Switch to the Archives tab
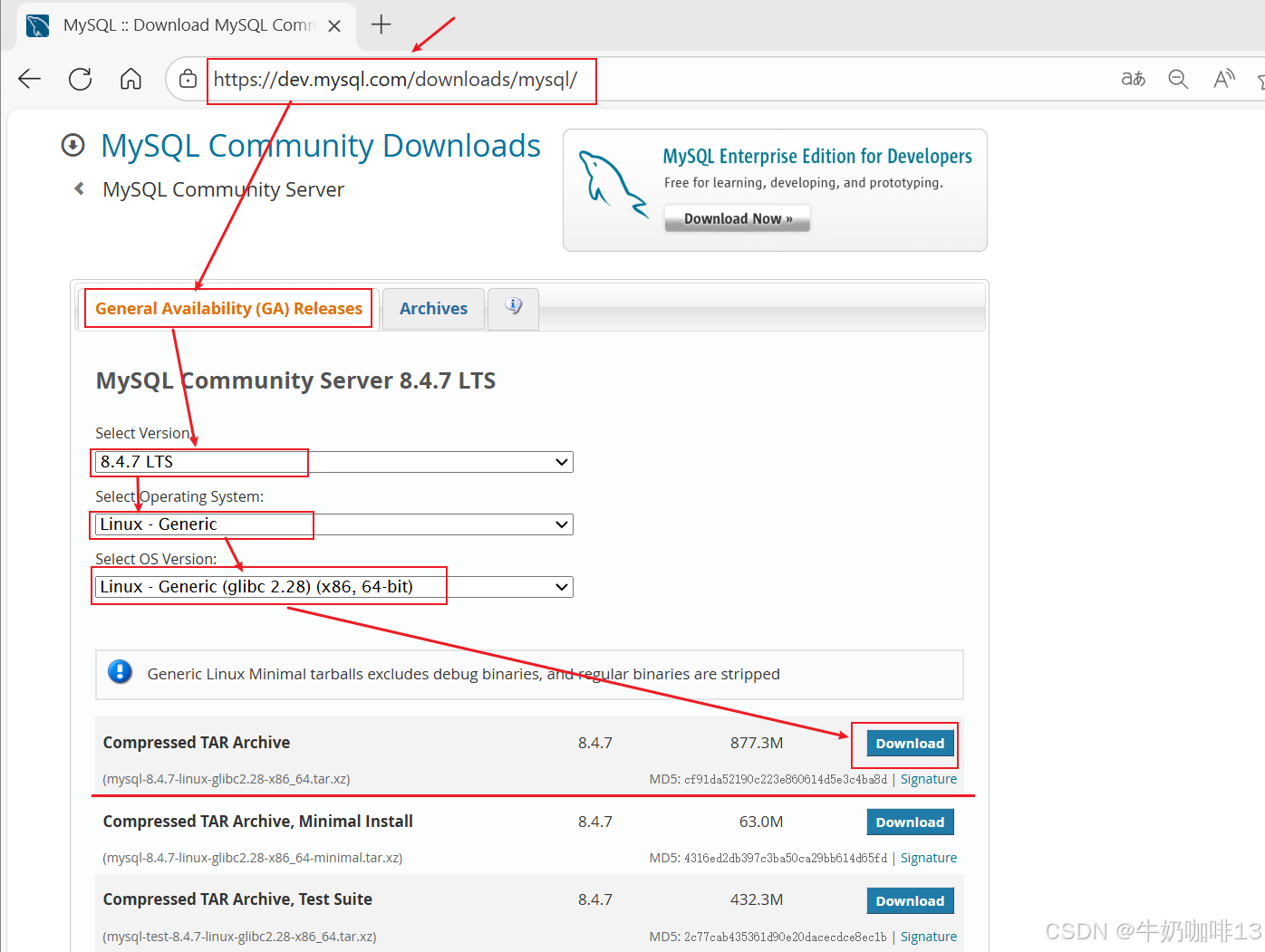The width and height of the screenshot is (1265, 952). (x=433, y=309)
